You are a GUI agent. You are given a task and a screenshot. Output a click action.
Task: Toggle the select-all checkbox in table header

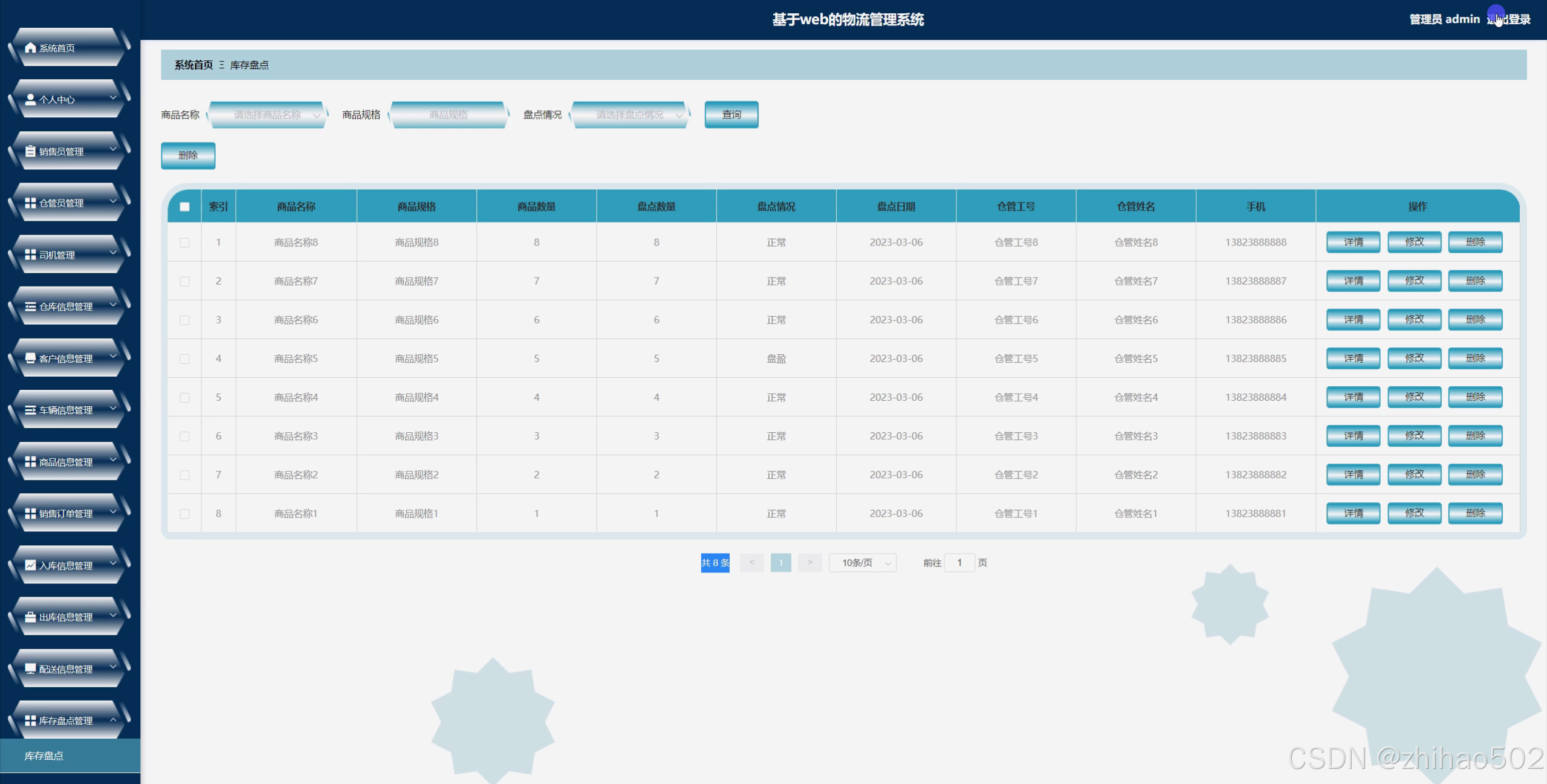tap(184, 207)
